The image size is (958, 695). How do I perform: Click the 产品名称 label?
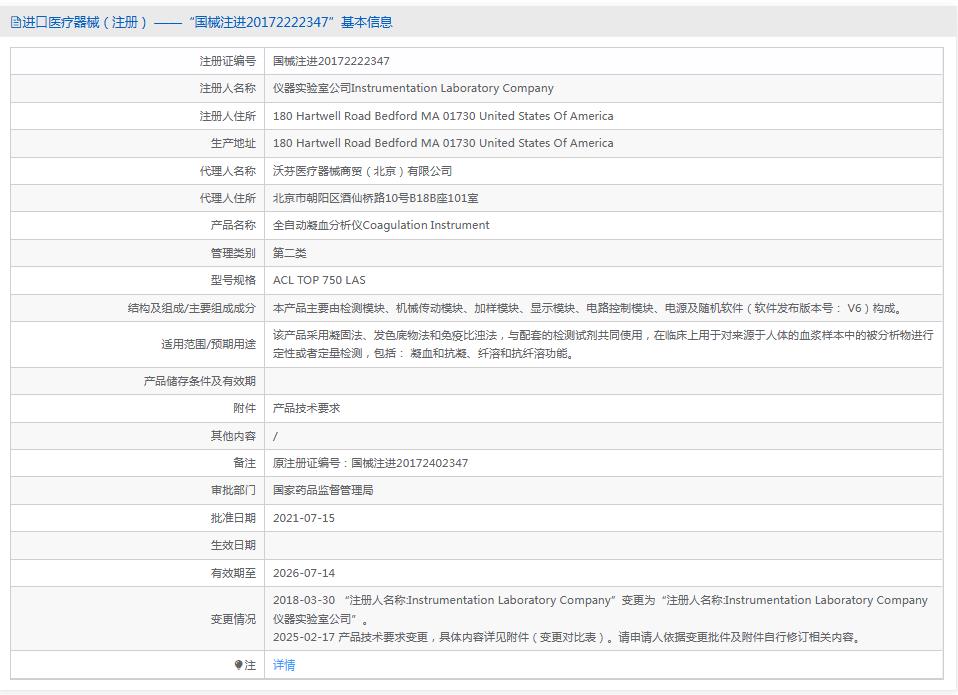233,225
